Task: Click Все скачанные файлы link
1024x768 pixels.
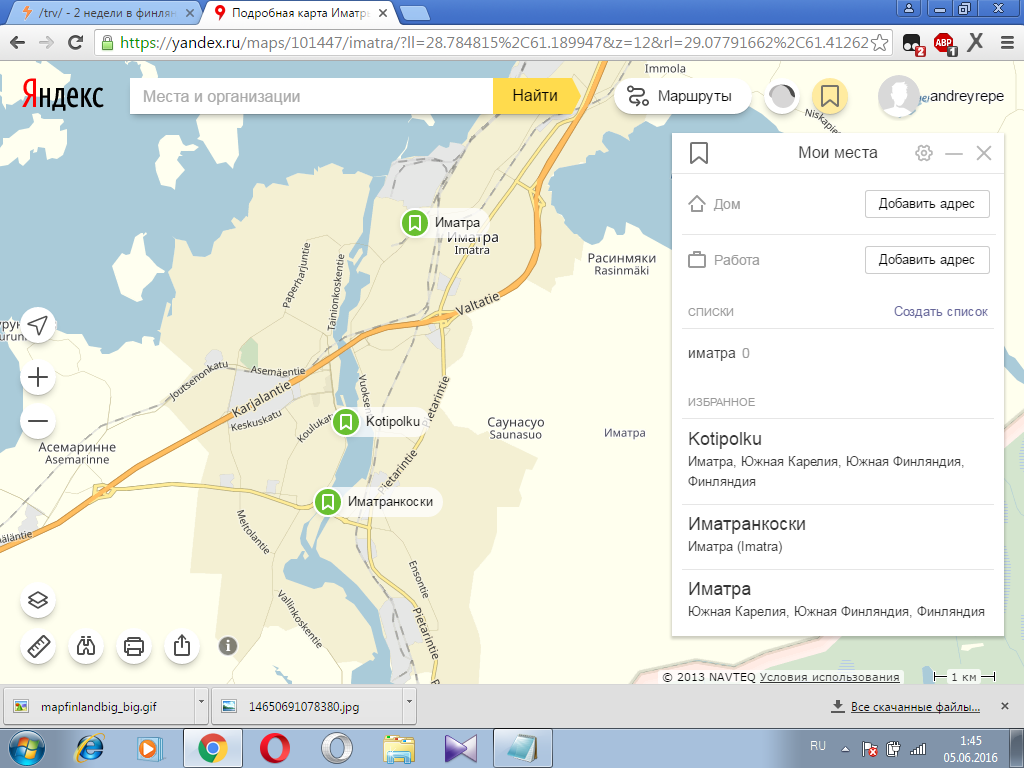Action: 915,707
